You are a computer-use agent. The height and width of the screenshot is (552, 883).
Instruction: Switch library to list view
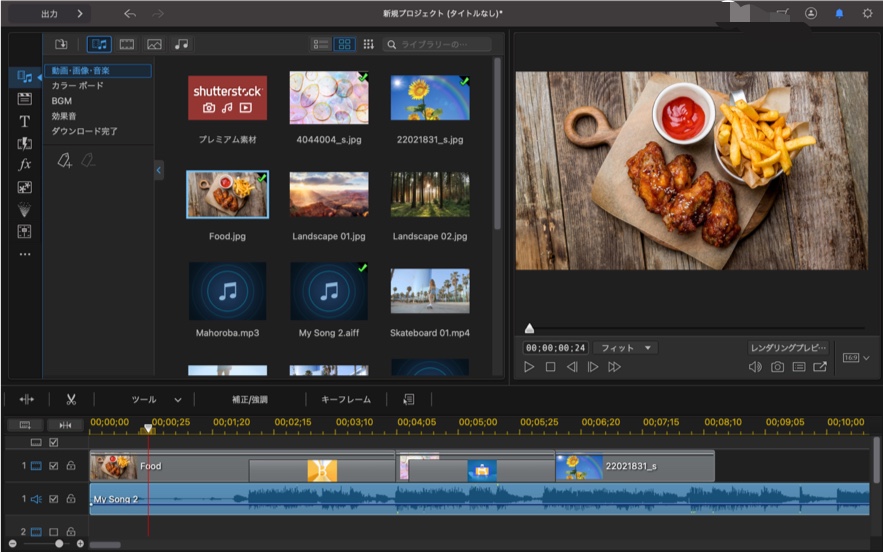pos(321,44)
